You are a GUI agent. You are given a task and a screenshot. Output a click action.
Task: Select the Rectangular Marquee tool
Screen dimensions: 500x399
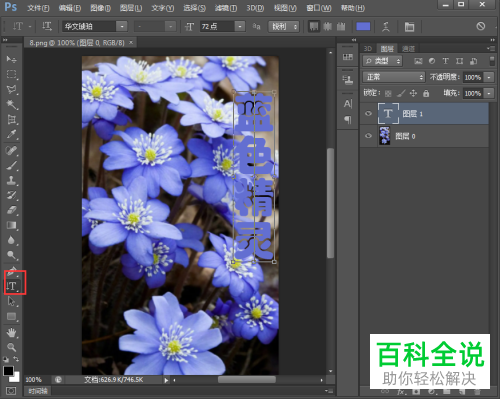point(11,74)
